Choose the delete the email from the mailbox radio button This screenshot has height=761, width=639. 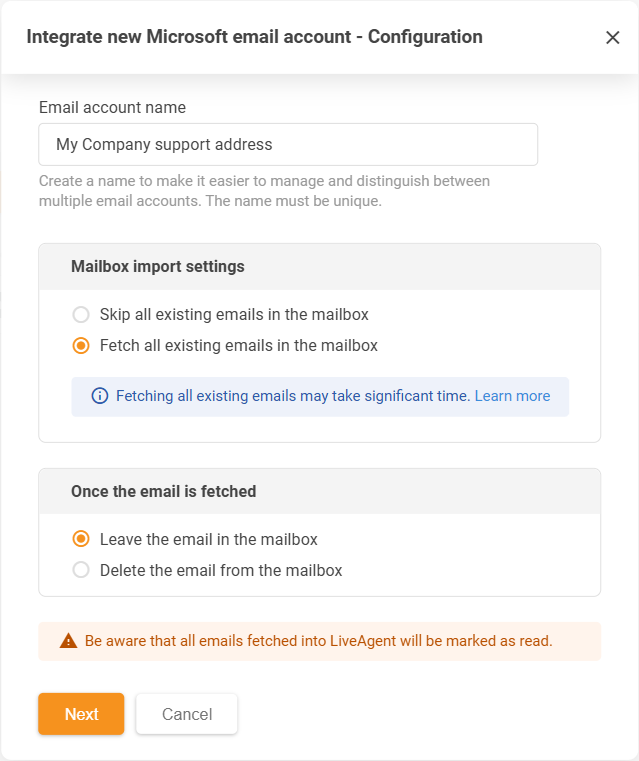pyautogui.click(x=81, y=571)
